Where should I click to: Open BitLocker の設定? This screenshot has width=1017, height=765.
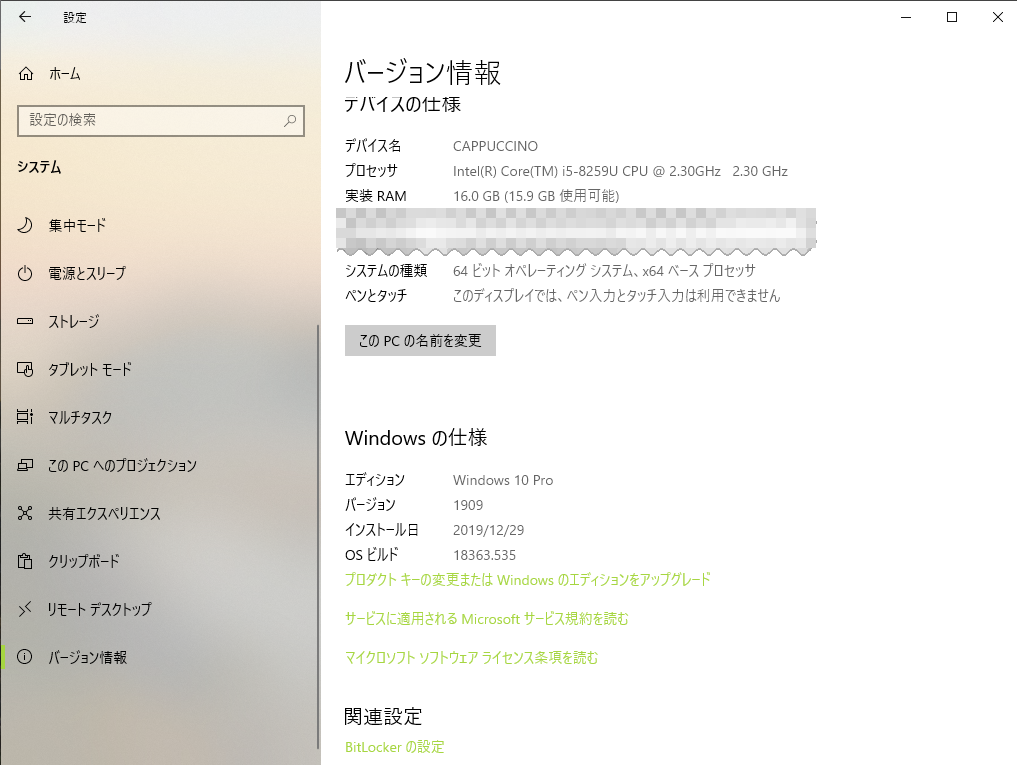point(394,746)
